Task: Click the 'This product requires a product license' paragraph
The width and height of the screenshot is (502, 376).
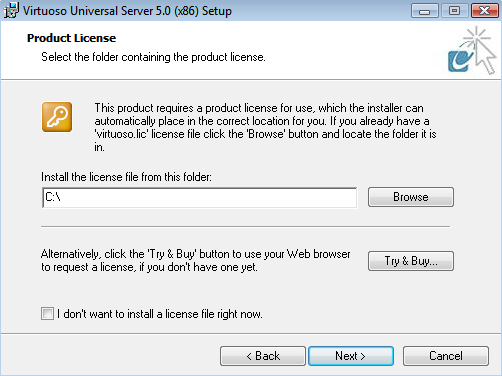Action: tap(265, 127)
